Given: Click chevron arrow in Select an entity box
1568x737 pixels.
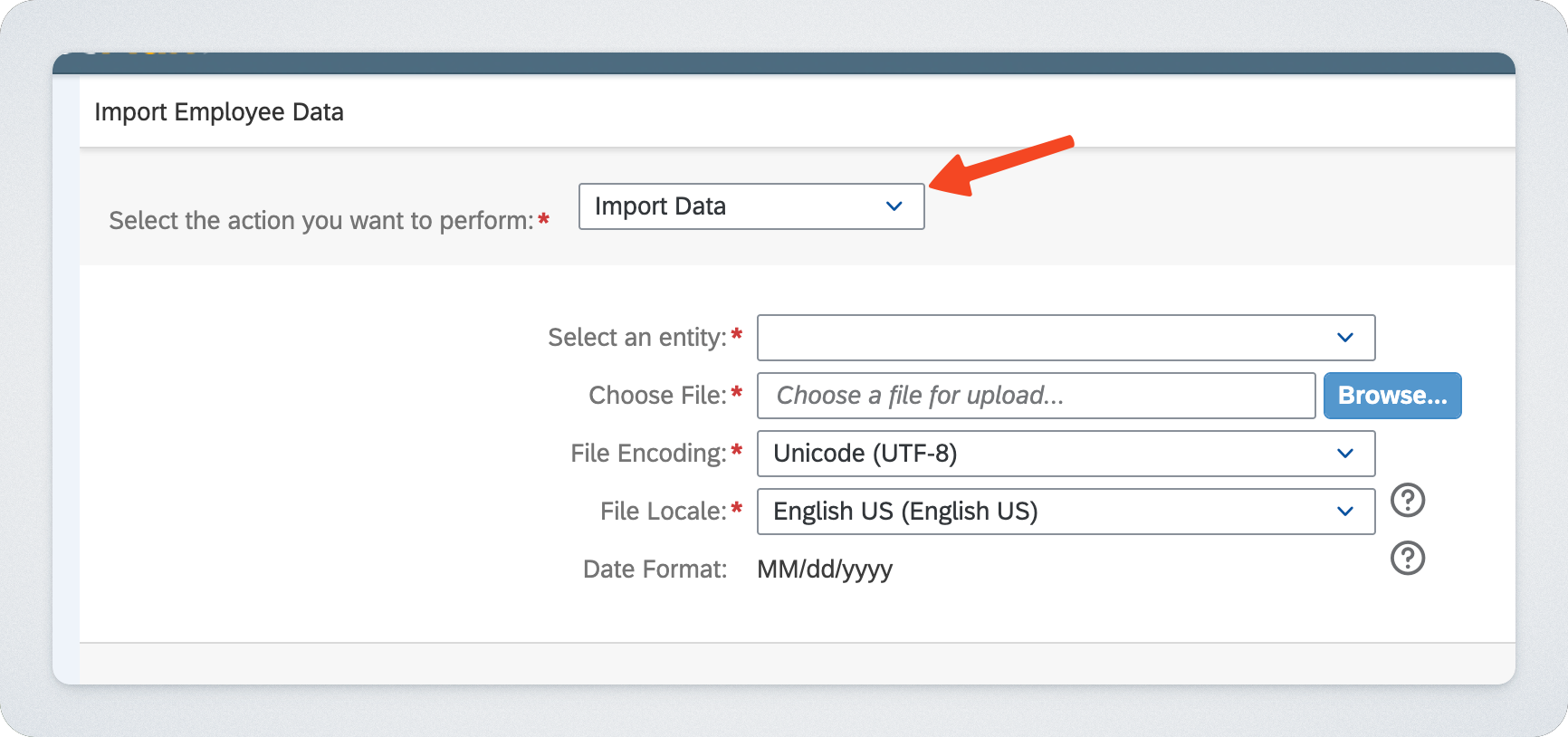Looking at the screenshot, I should pyautogui.click(x=1344, y=338).
